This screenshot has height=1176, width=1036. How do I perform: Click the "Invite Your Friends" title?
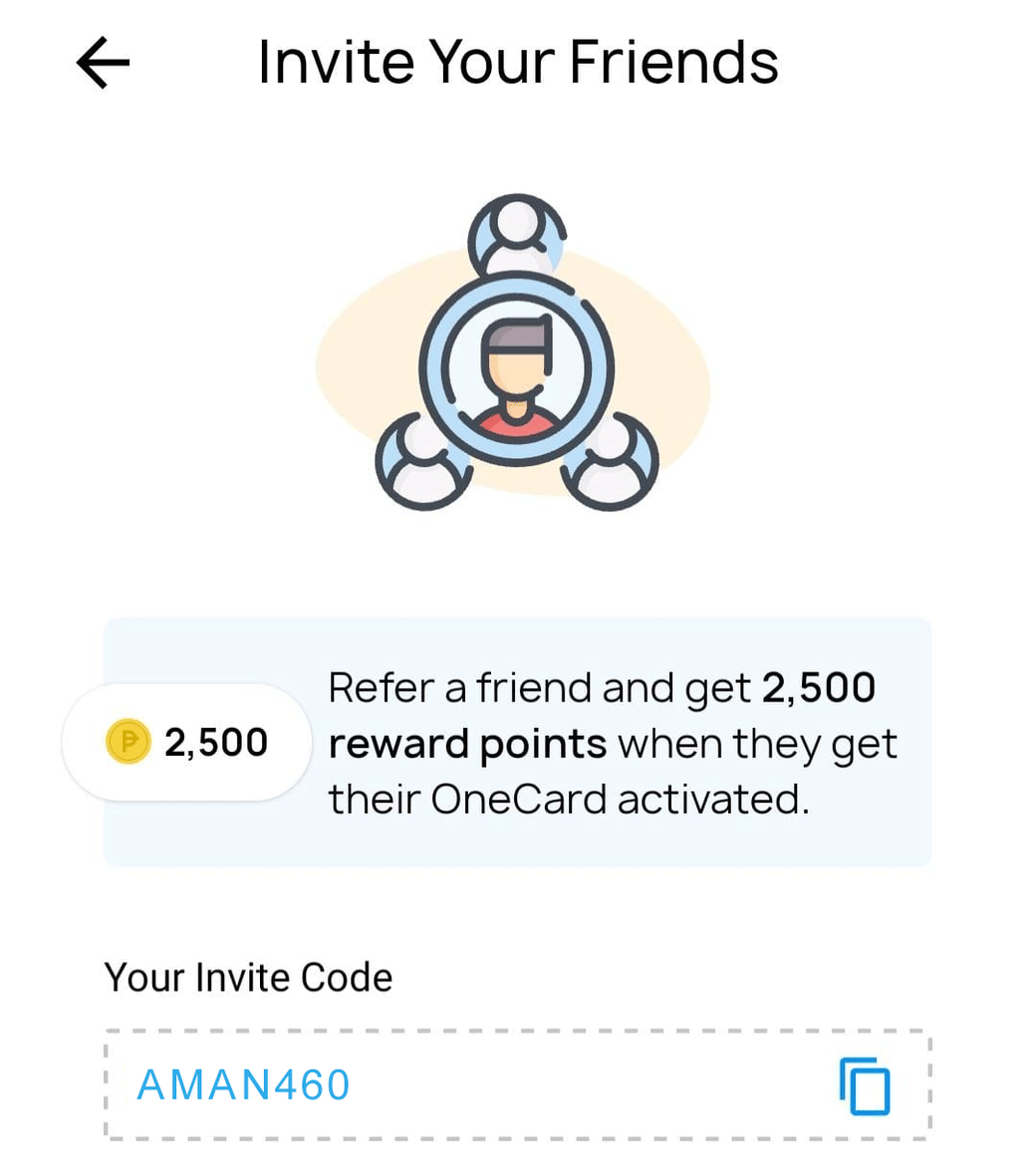518,63
